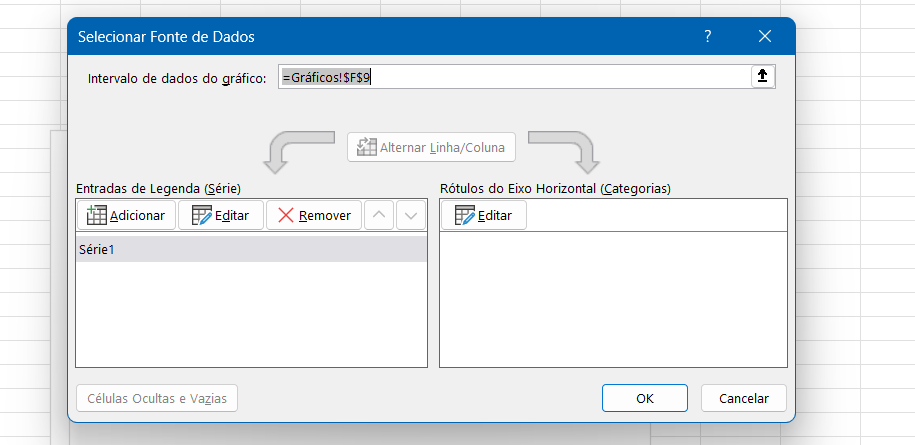Viewport: 915px width, 445px height.
Task: Click blank area below Série1 in series list
Action: 252,314
